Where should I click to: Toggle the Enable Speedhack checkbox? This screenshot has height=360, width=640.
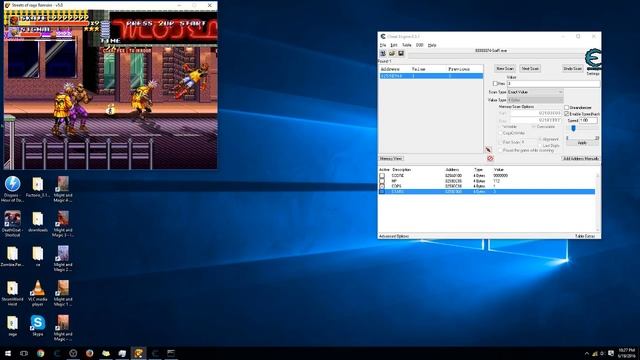click(x=567, y=113)
